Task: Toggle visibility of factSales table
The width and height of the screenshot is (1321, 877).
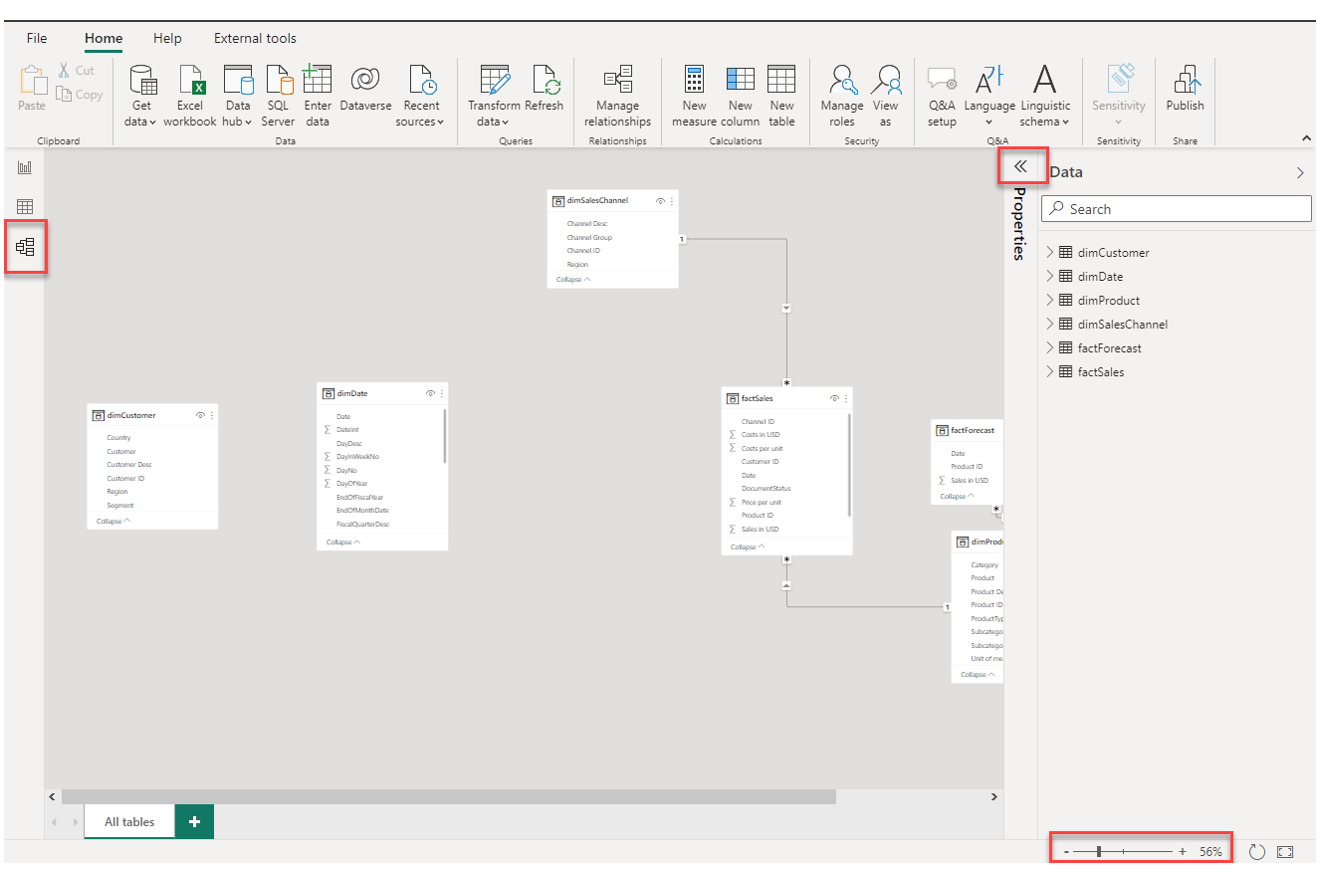Action: pyautogui.click(x=834, y=398)
